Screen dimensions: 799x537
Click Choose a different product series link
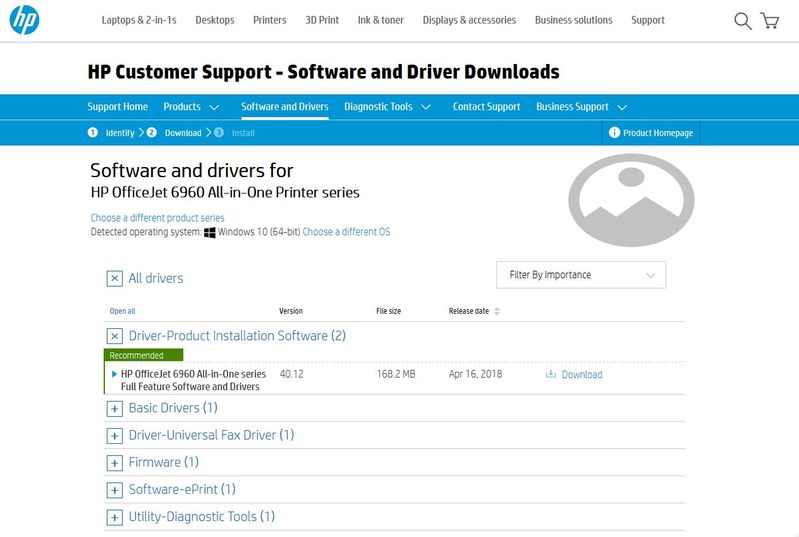[157, 218]
